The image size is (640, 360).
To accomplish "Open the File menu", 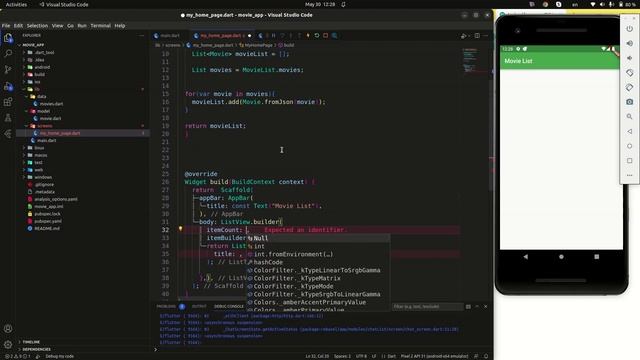I will (6, 25).
